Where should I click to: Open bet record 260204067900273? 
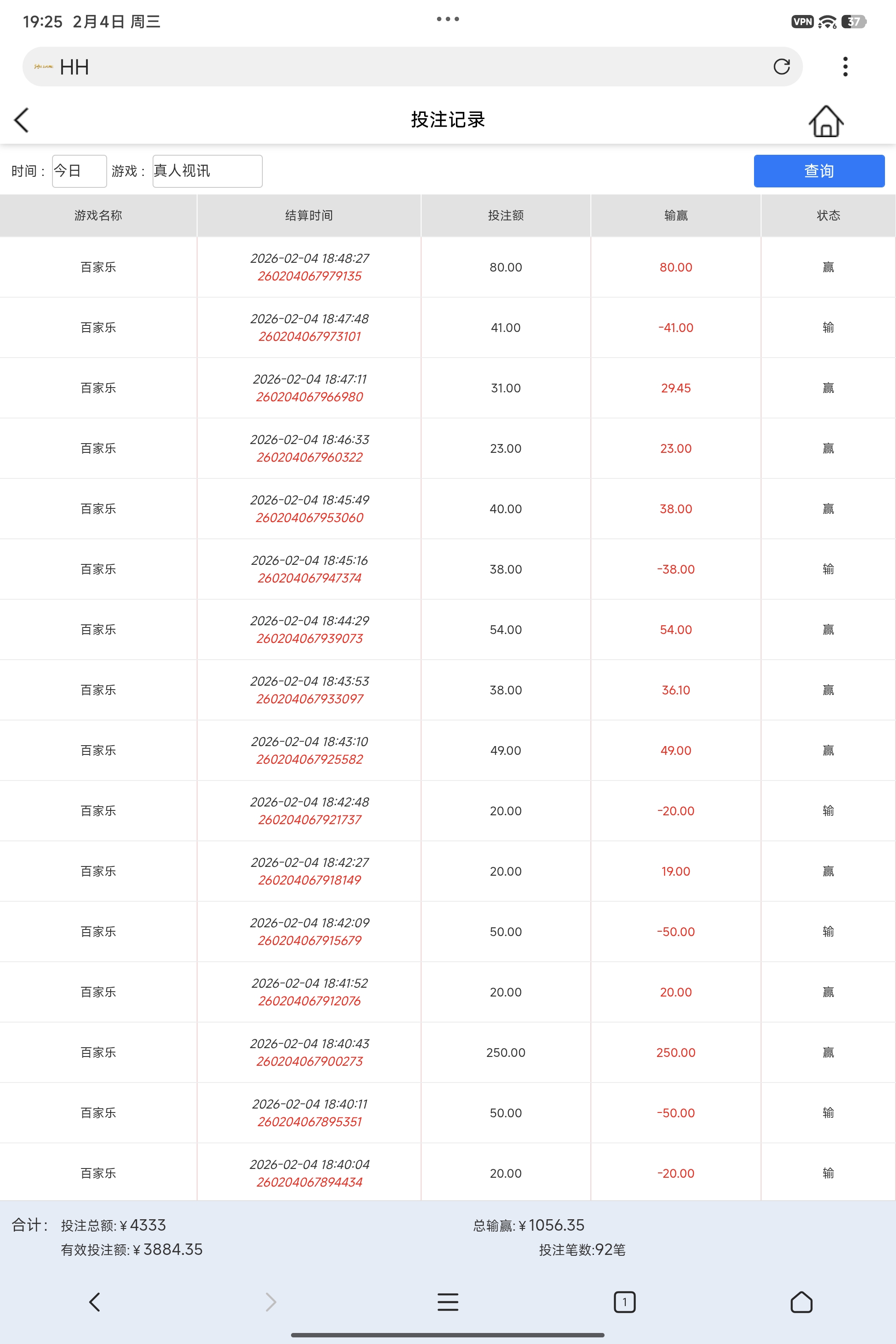coord(309,1062)
